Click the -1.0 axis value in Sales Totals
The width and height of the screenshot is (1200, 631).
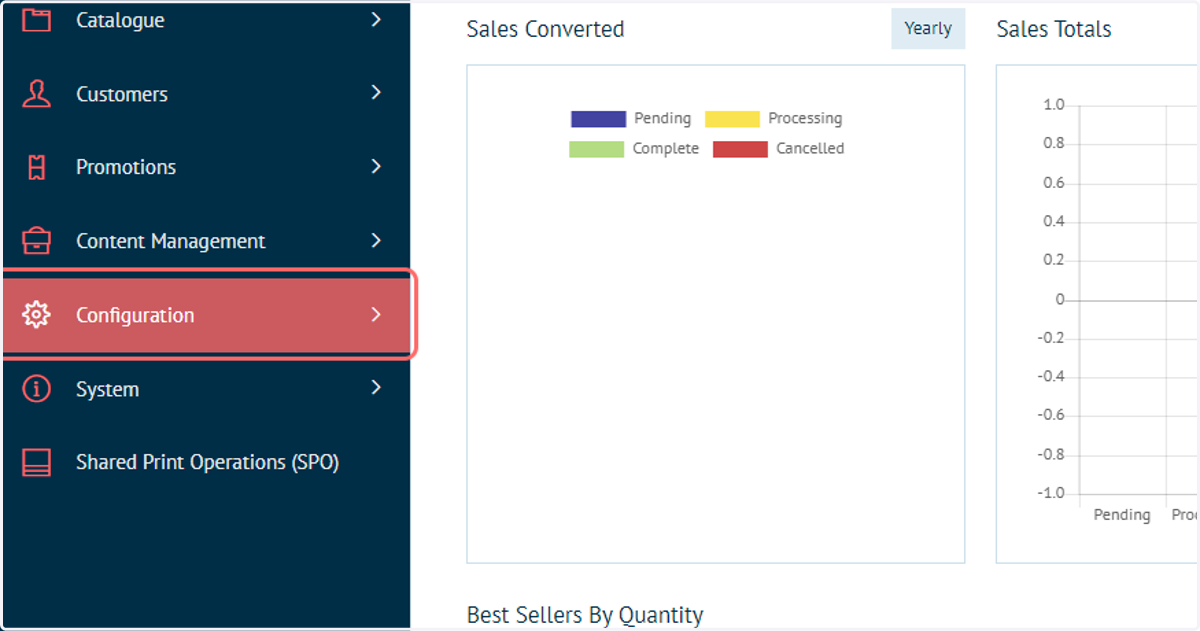coord(1051,493)
